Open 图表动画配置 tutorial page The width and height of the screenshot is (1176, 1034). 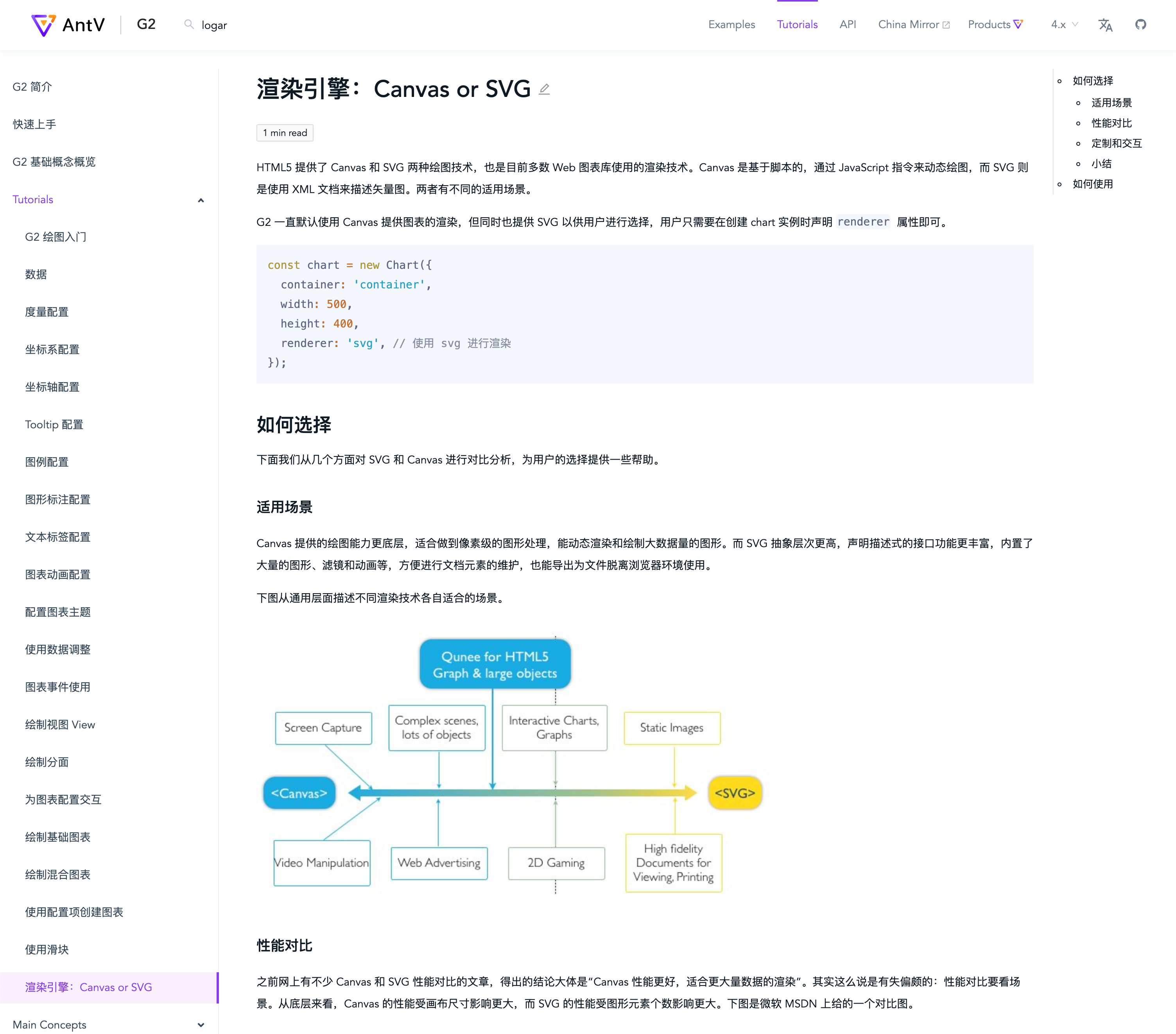(57, 574)
